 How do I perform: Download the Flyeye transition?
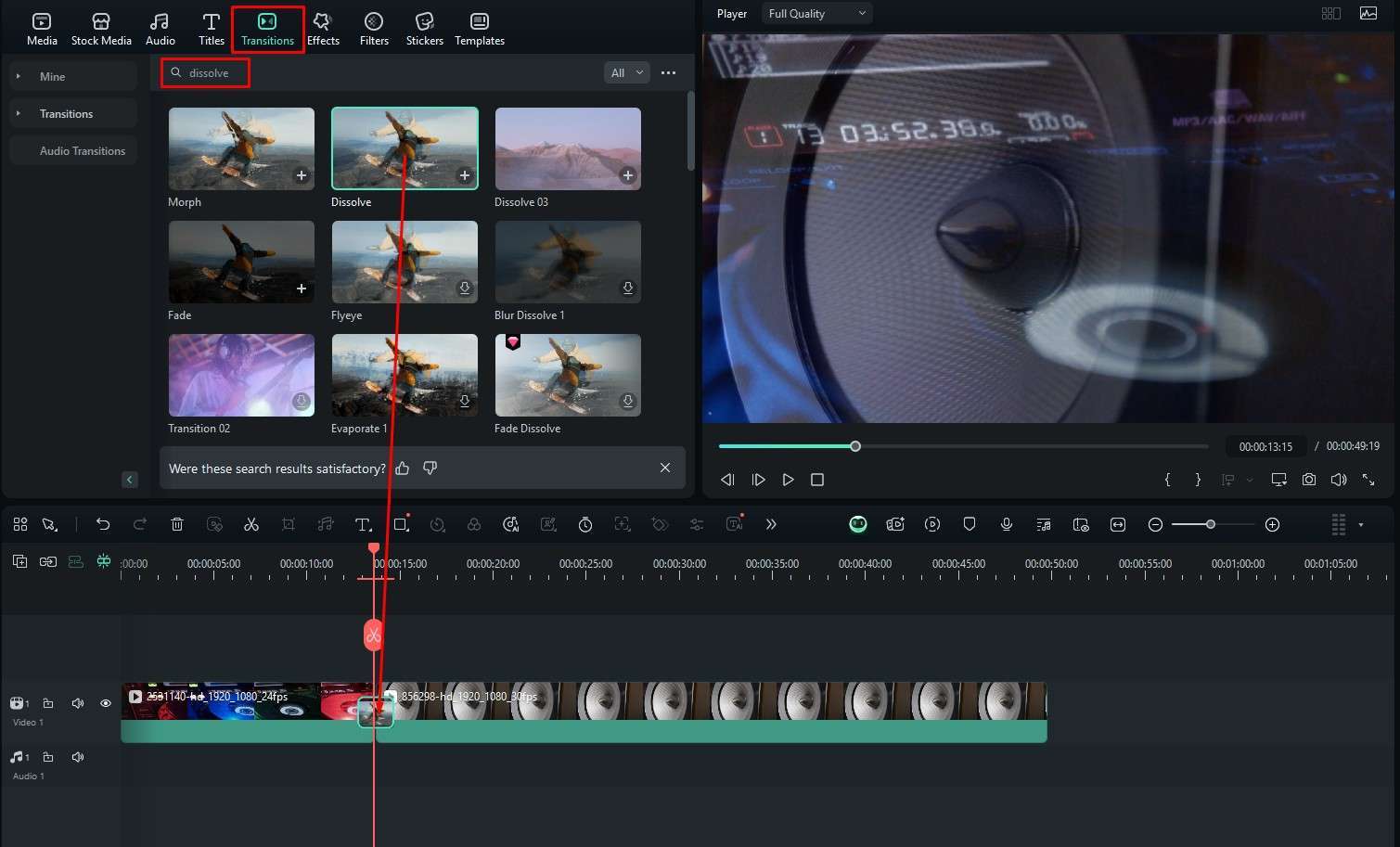coord(465,289)
